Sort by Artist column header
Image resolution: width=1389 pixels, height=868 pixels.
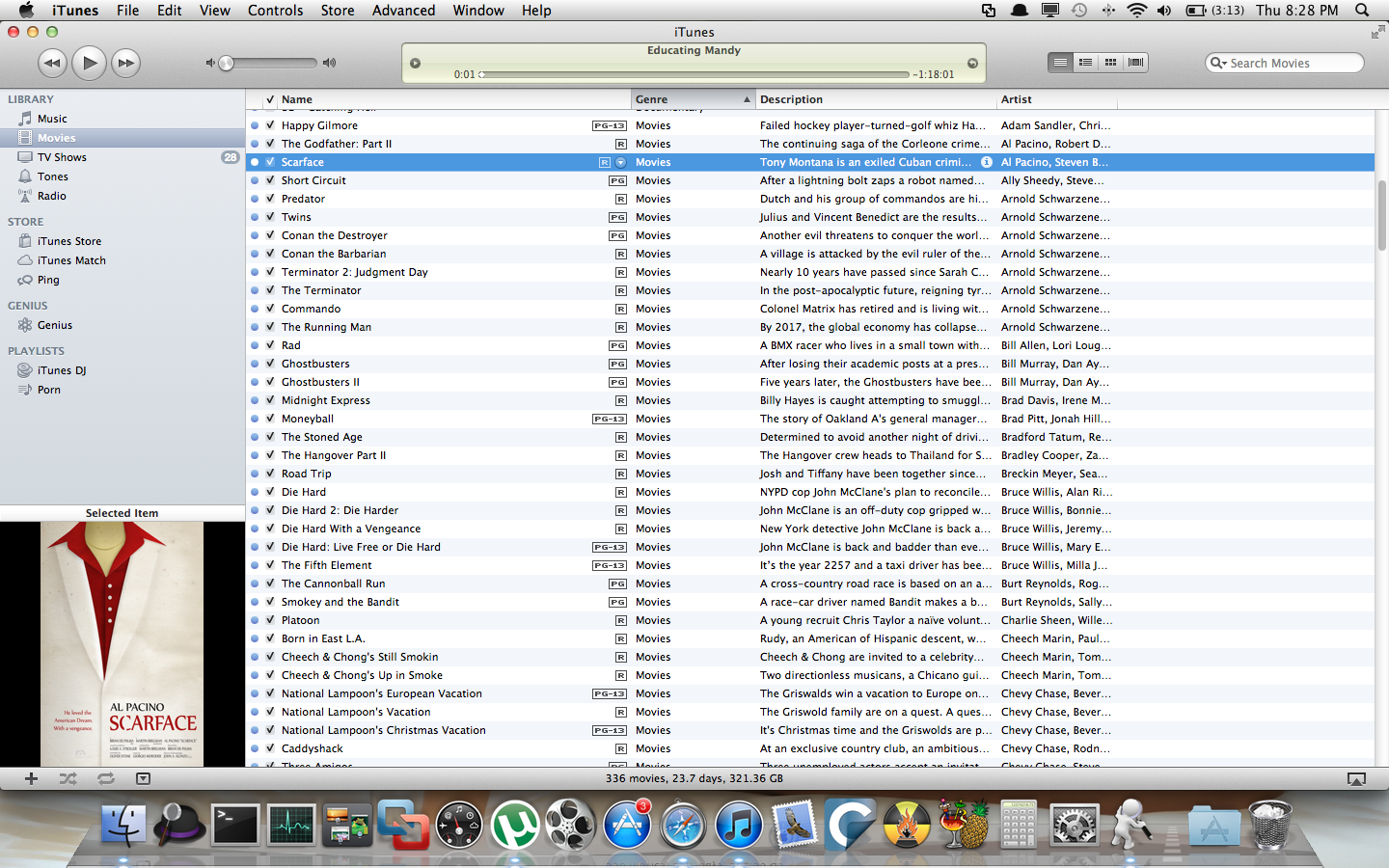(1057, 99)
